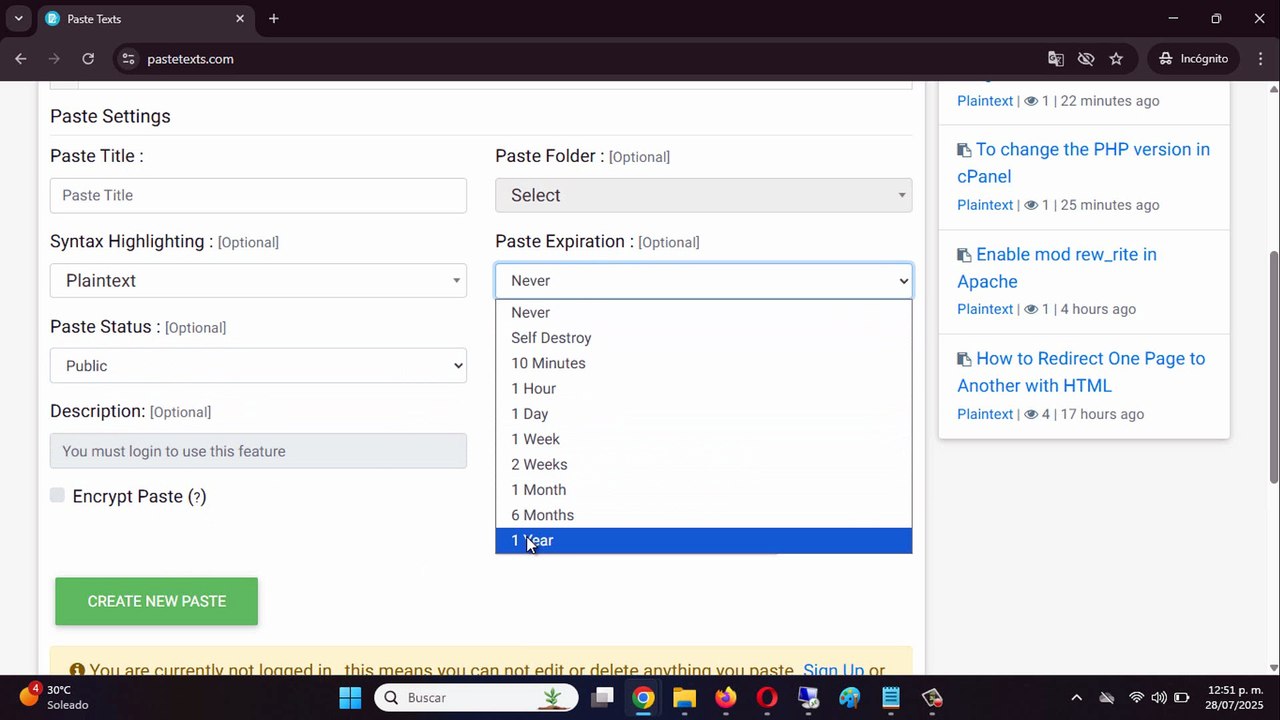Click Plaintext link with 25 minutes ago
The height and width of the screenshot is (720, 1280).
(x=985, y=205)
